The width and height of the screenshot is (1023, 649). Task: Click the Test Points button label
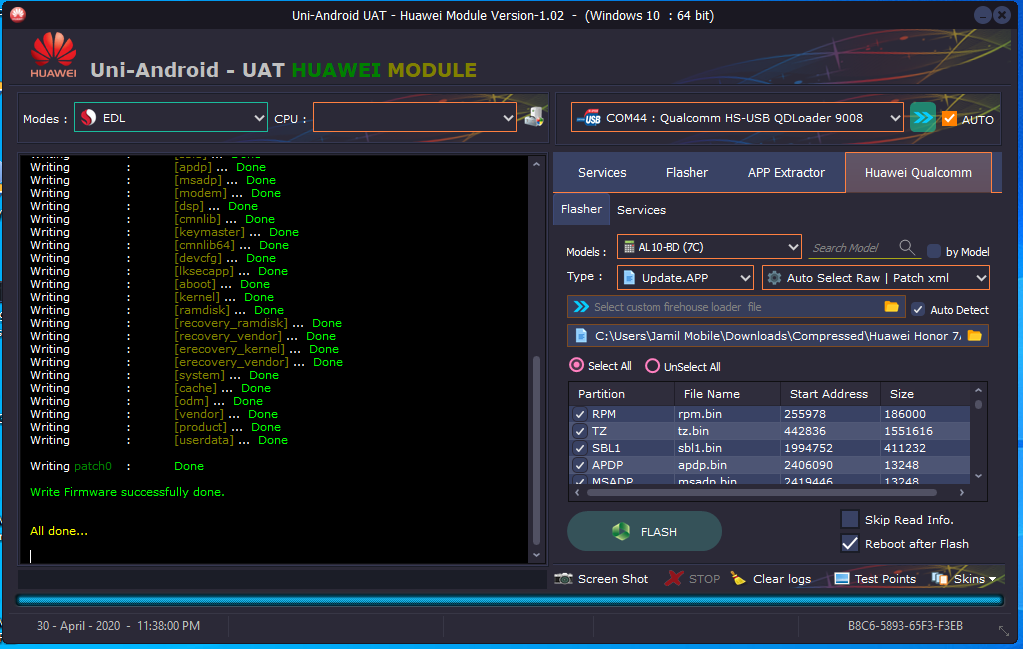click(885, 579)
